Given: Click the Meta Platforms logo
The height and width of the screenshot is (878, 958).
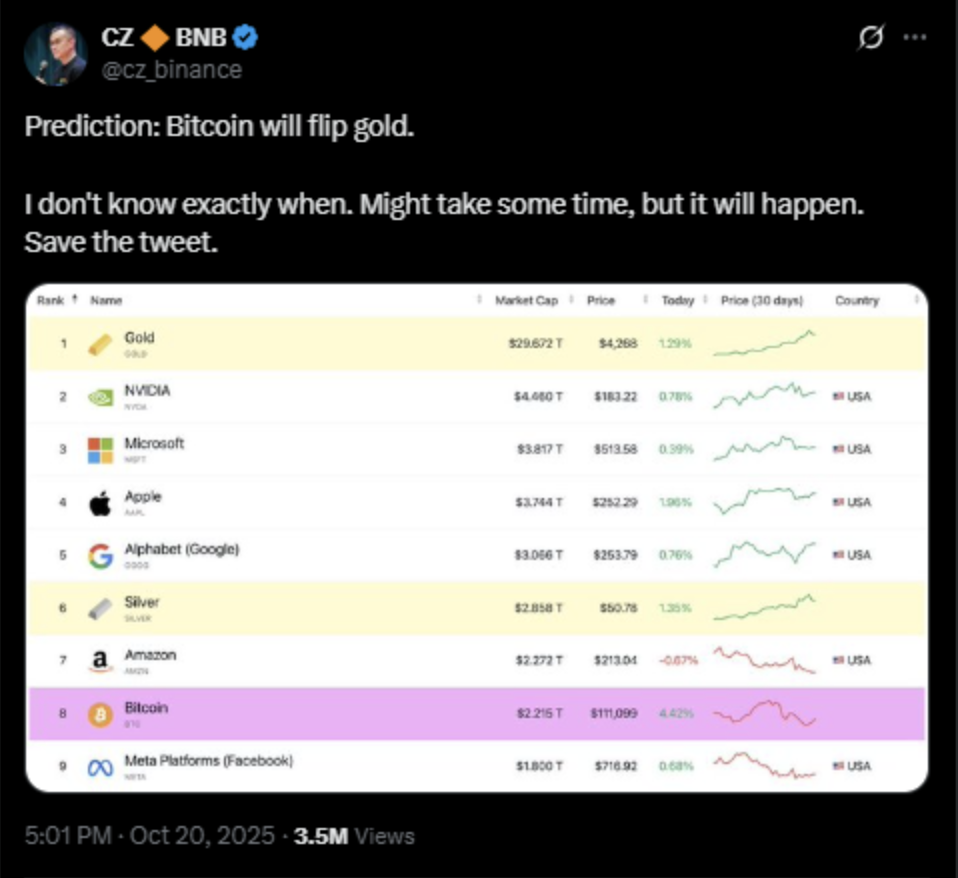Looking at the screenshot, I should click(100, 767).
